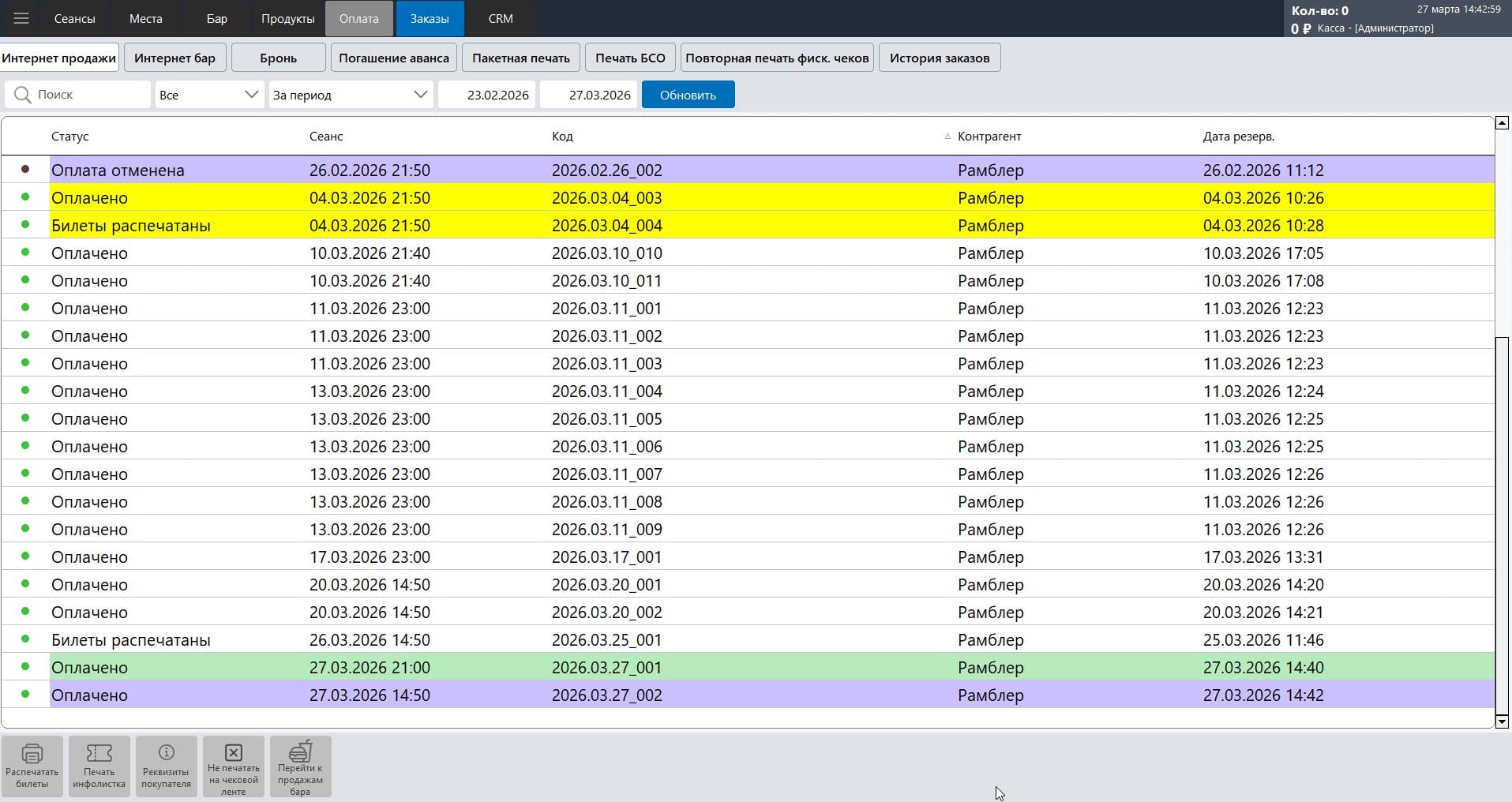This screenshot has height=802, width=1512.
Task: Open the hamburger main menu
Action: [x=21, y=18]
